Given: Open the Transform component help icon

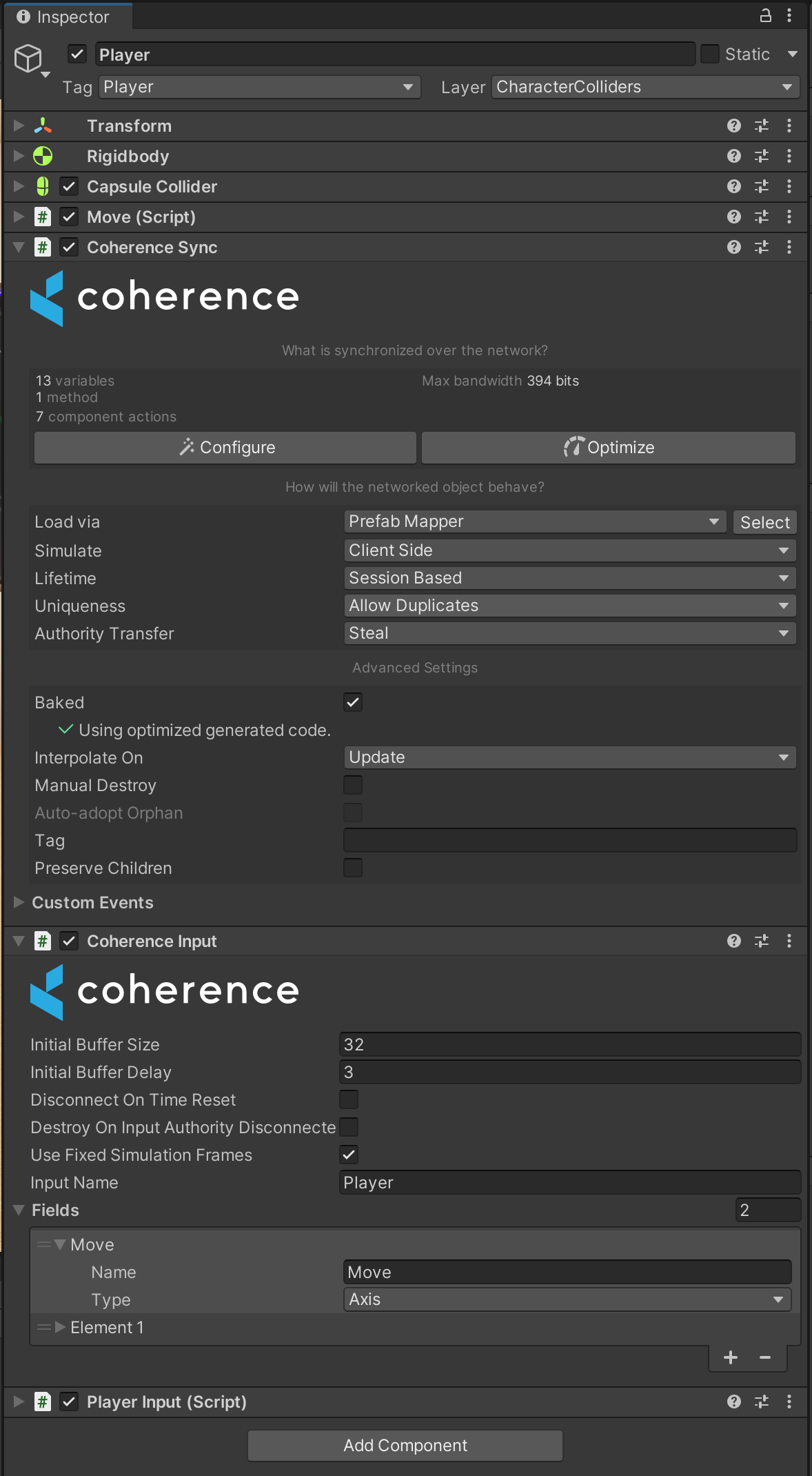Looking at the screenshot, I should (x=733, y=126).
